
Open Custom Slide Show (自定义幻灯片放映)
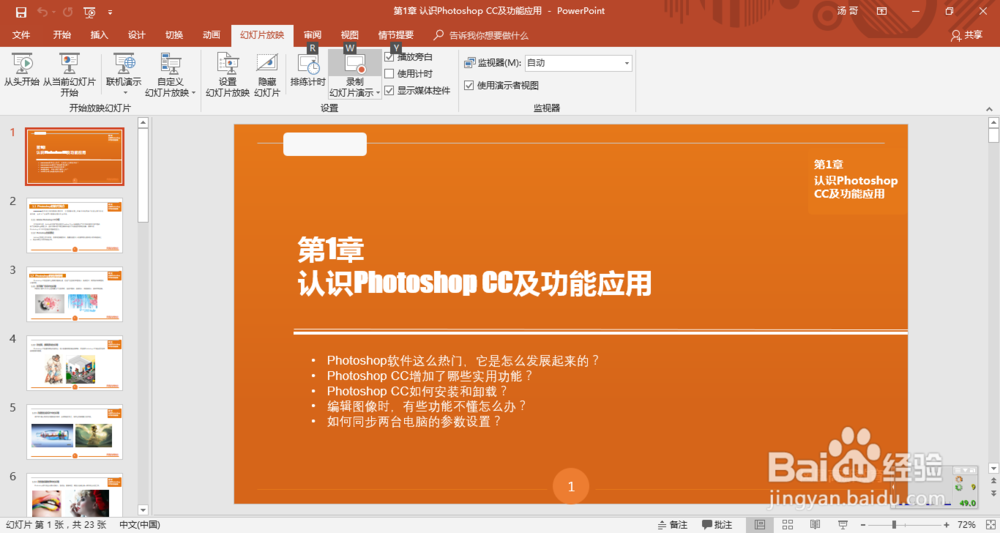click(x=170, y=75)
